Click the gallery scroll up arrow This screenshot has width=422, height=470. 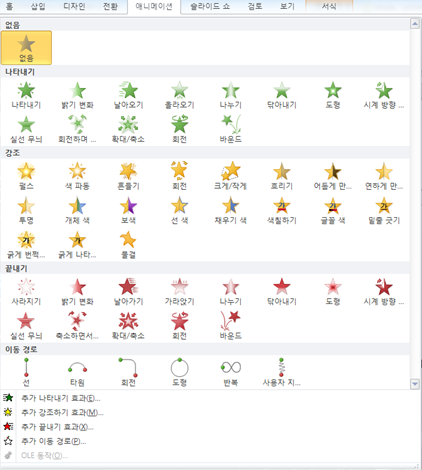coord(415,24)
